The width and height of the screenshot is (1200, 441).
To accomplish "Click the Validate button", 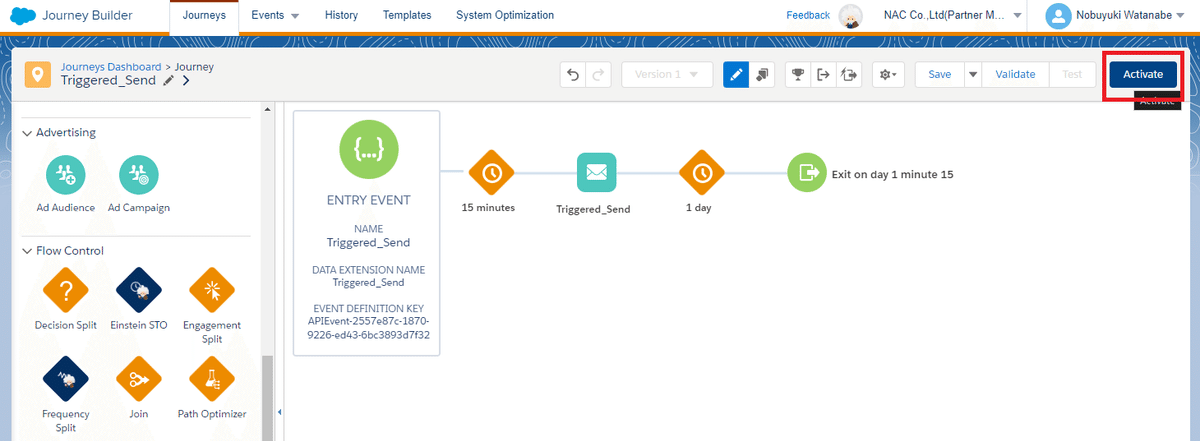I will [x=1015, y=75].
